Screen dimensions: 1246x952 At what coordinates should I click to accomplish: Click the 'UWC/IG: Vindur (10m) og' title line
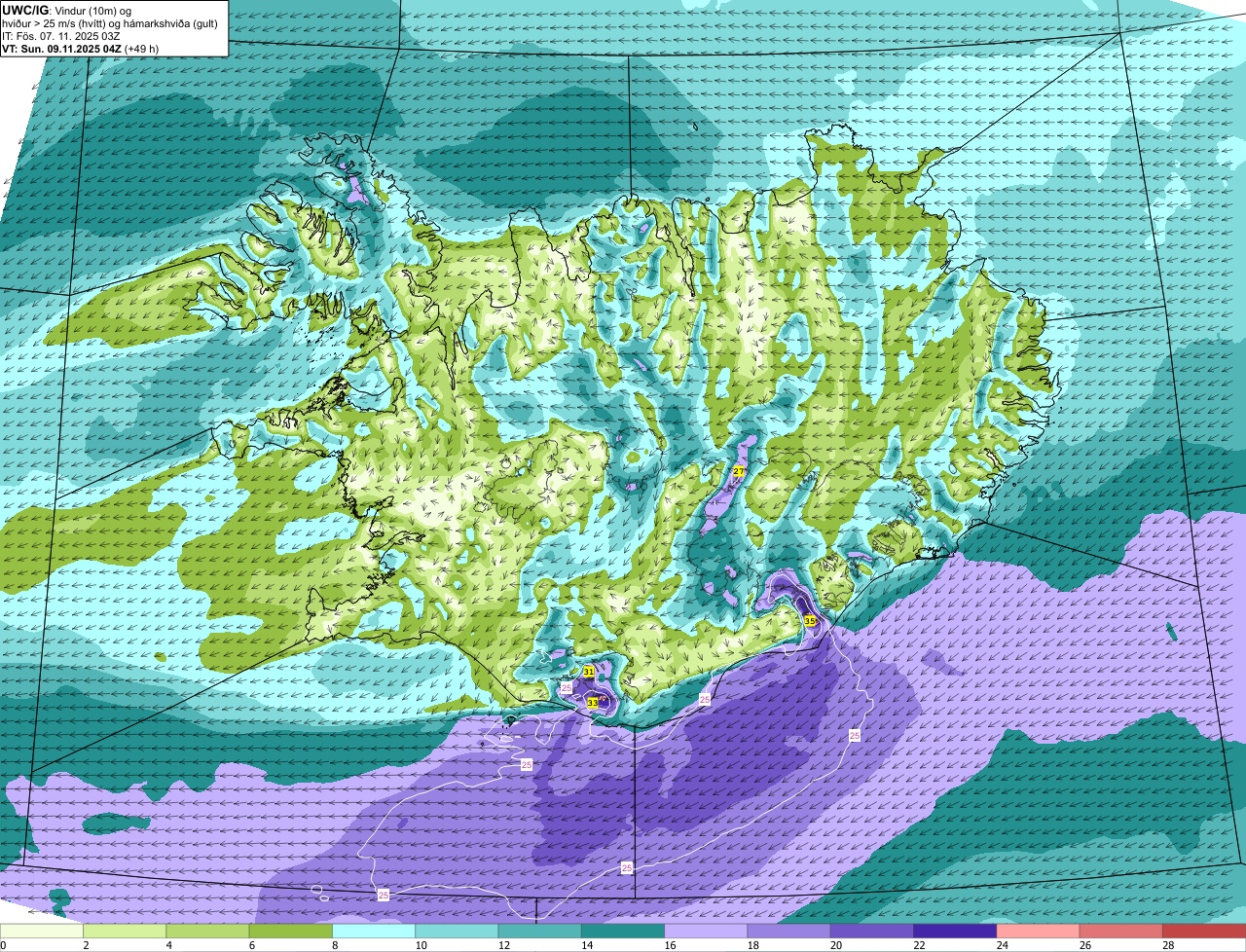[x=66, y=11]
